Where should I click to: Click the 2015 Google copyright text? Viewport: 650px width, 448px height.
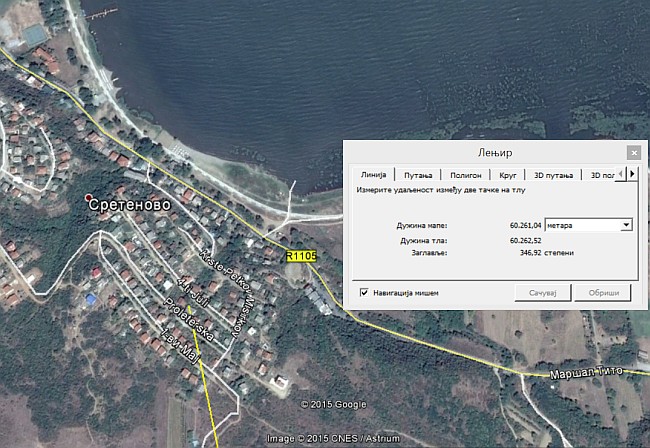click(334, 404)
